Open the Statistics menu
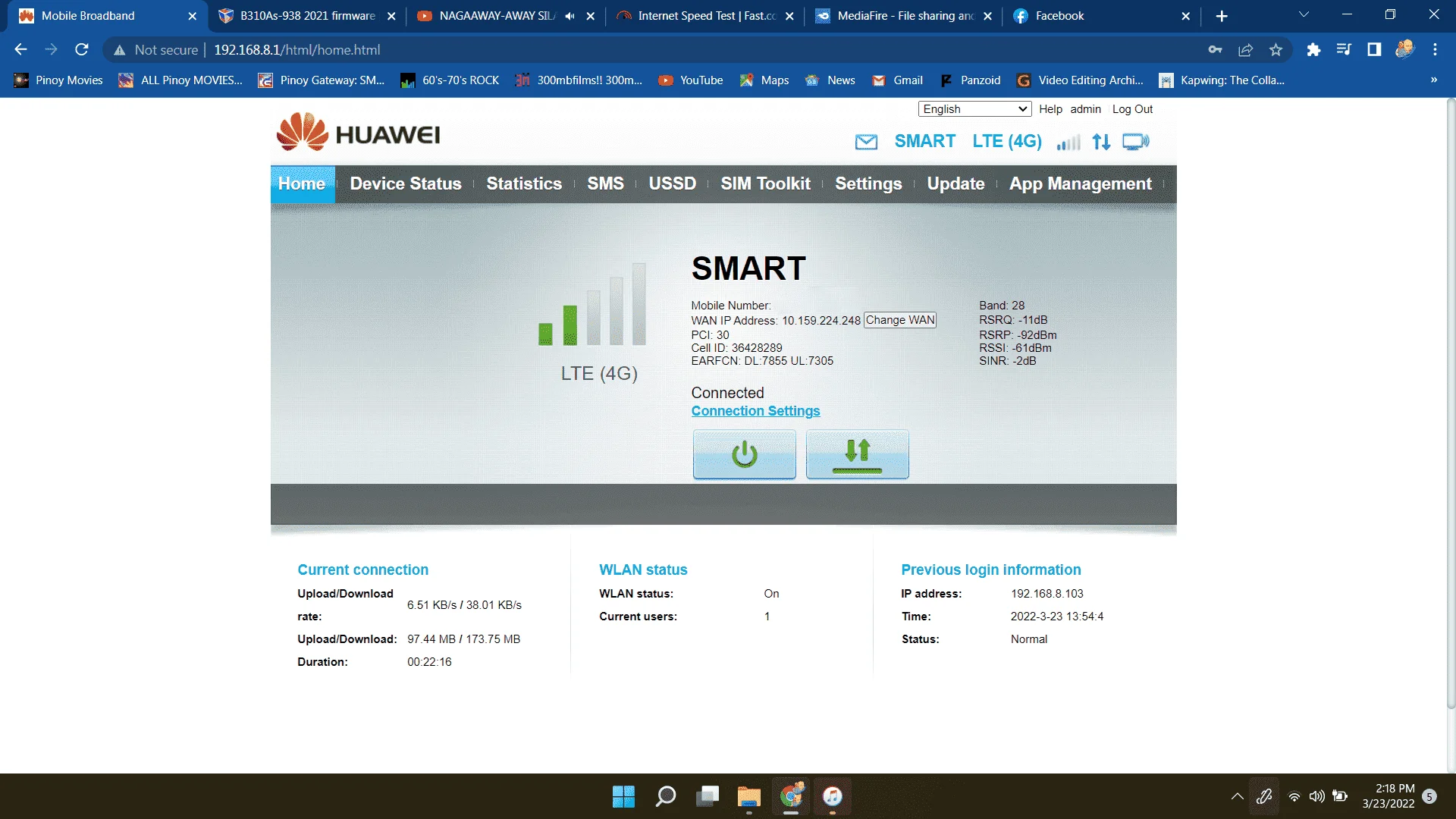This screenshot has height=819, width=1456. coord(524,184)
